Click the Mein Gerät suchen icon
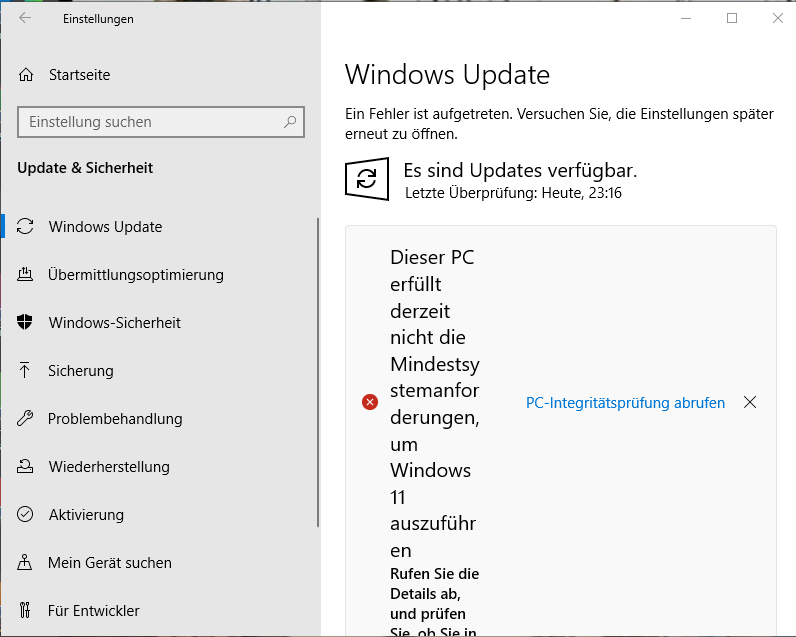Image resolution: width=796 pixels, height=637 pixels. click(x=24, y=562)
